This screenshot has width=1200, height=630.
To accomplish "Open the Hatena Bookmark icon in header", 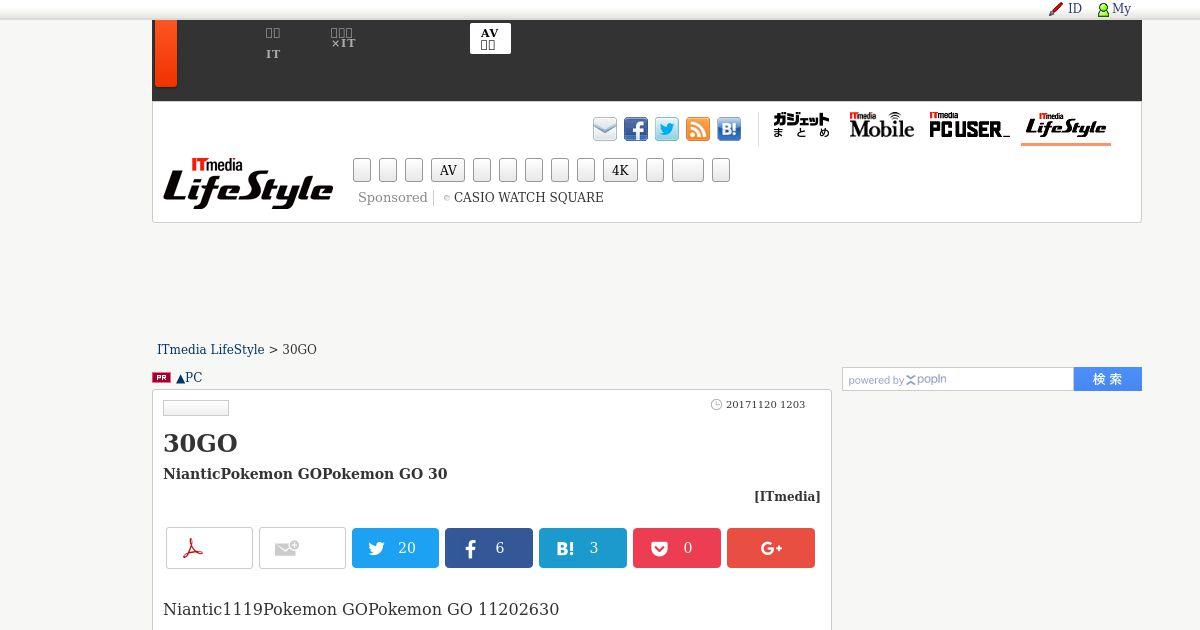I will click(729, 129).
